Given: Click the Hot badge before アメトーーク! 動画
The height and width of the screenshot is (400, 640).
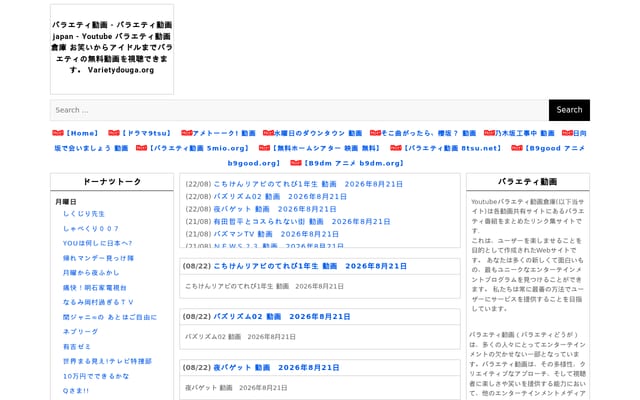Looking at the screenshot, I should point(187,133).
